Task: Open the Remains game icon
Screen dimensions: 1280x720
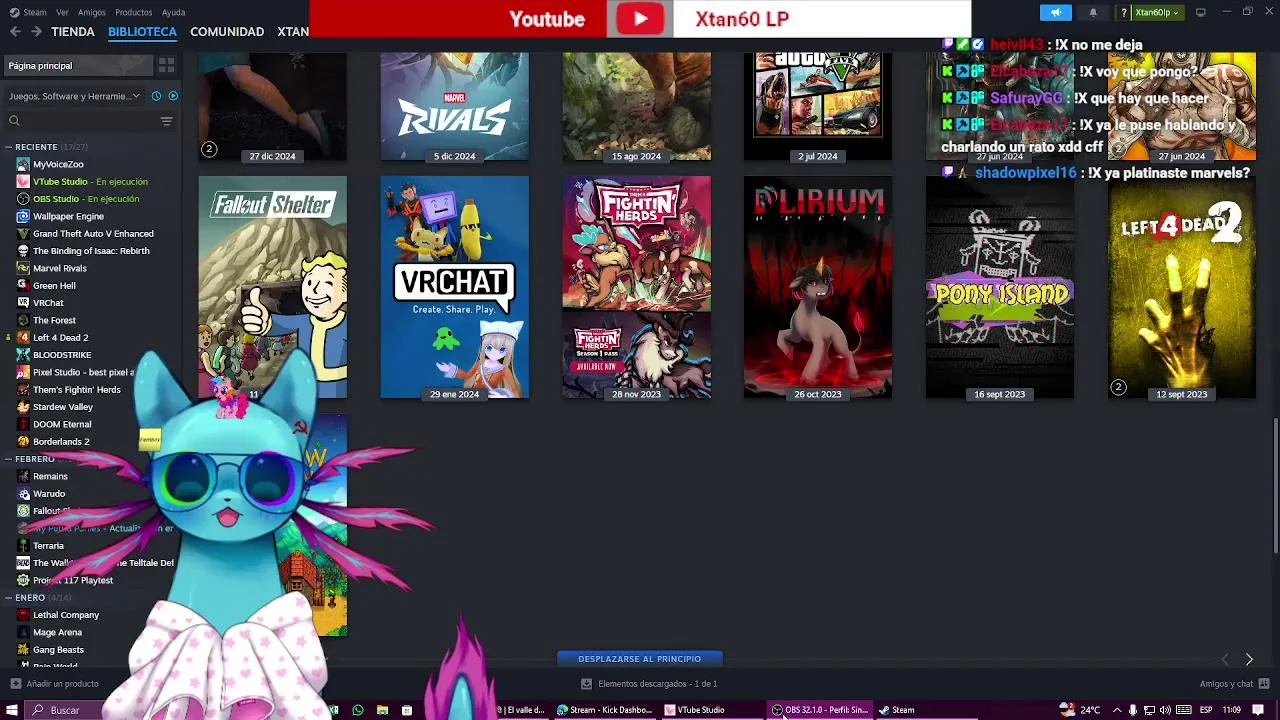Action: (x=23, y=476)
